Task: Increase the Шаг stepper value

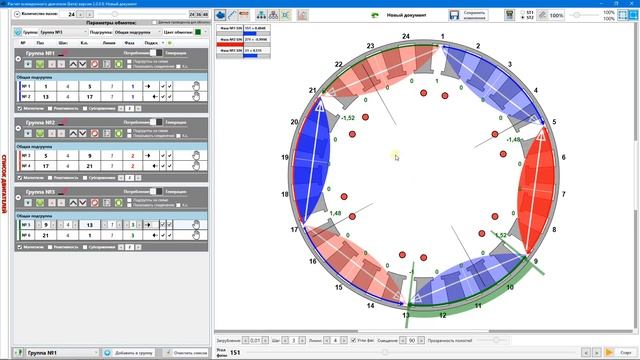Action: (x=302, y=340)
